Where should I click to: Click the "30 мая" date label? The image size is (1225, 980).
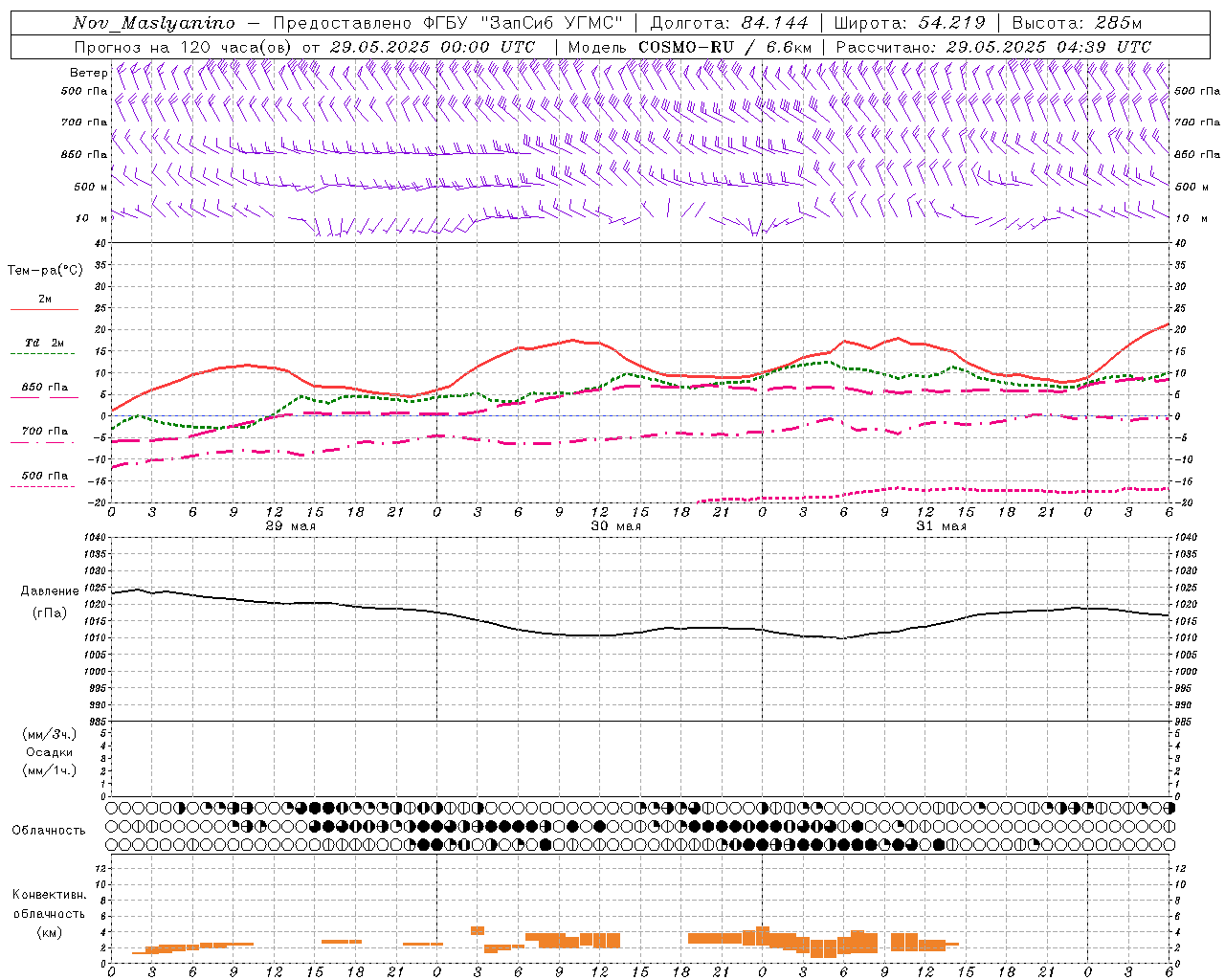point(615,526)
